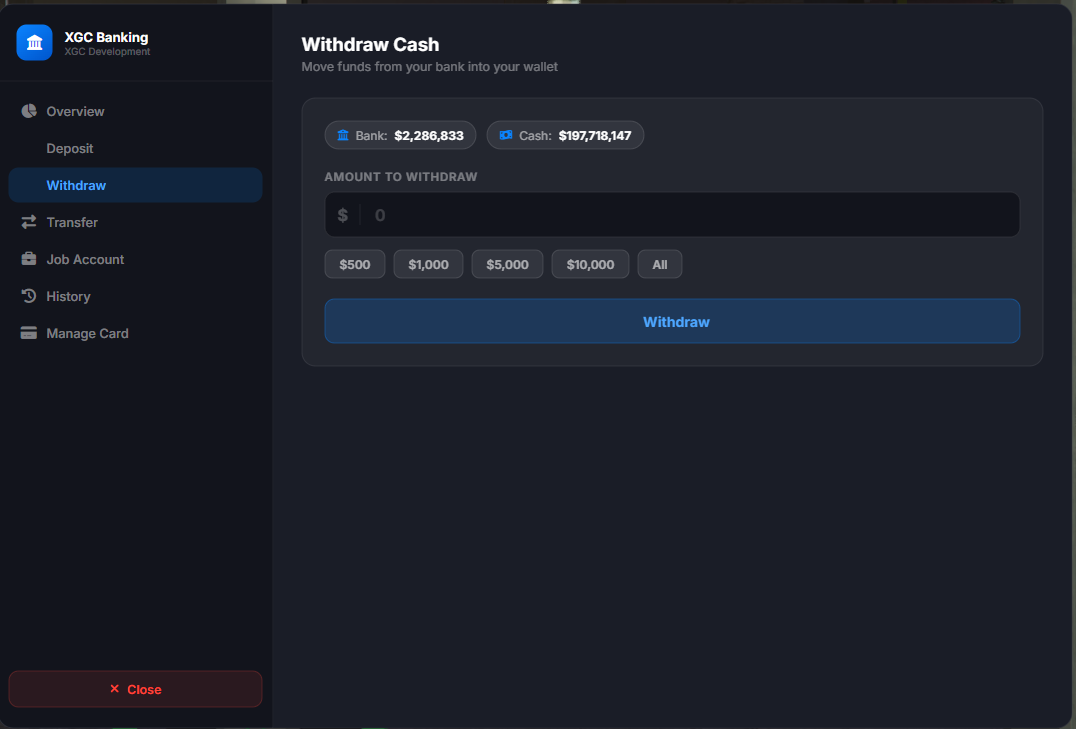The width and height of the screenshot is (1076, 729).
Task: Open the Manage Card page
Action: 135,334
